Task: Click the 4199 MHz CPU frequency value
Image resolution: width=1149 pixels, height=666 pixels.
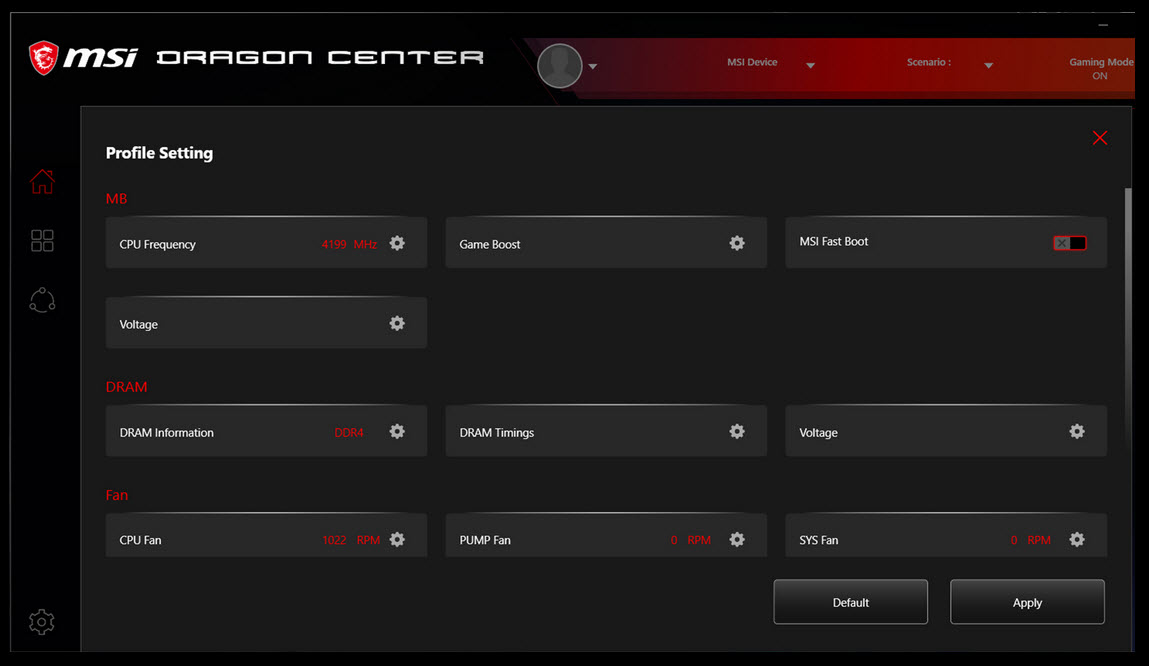Action: coord(350,244)
